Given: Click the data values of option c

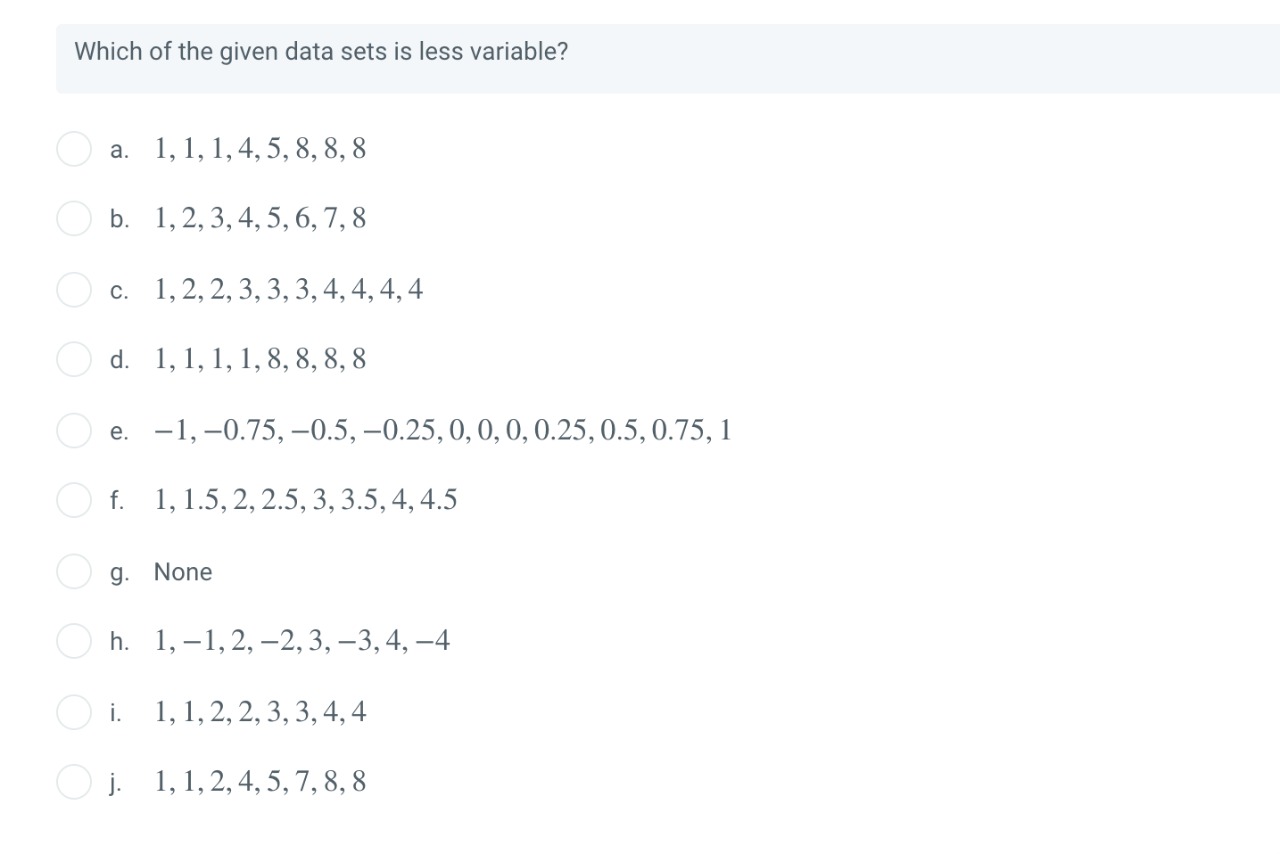Looking at the screenshot, I should [288, 289].
